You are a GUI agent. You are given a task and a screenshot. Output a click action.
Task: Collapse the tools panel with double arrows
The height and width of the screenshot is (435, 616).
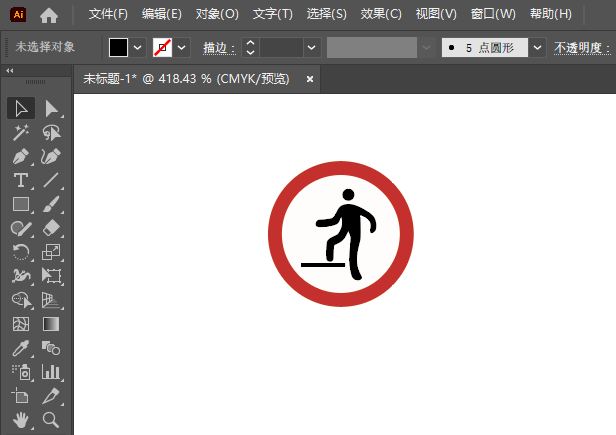click(10, 70)
